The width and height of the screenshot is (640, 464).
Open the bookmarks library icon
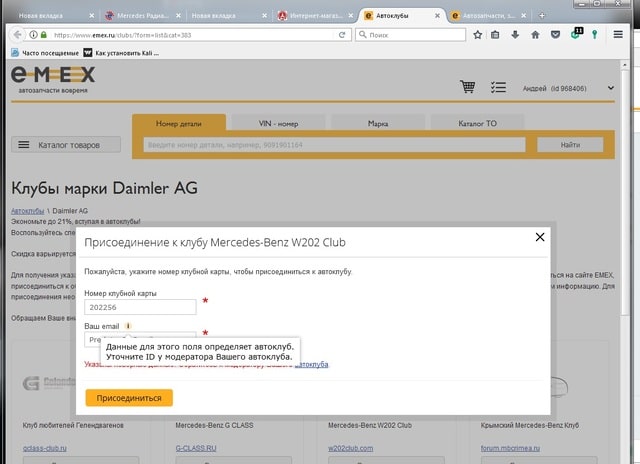coord(495,35)
